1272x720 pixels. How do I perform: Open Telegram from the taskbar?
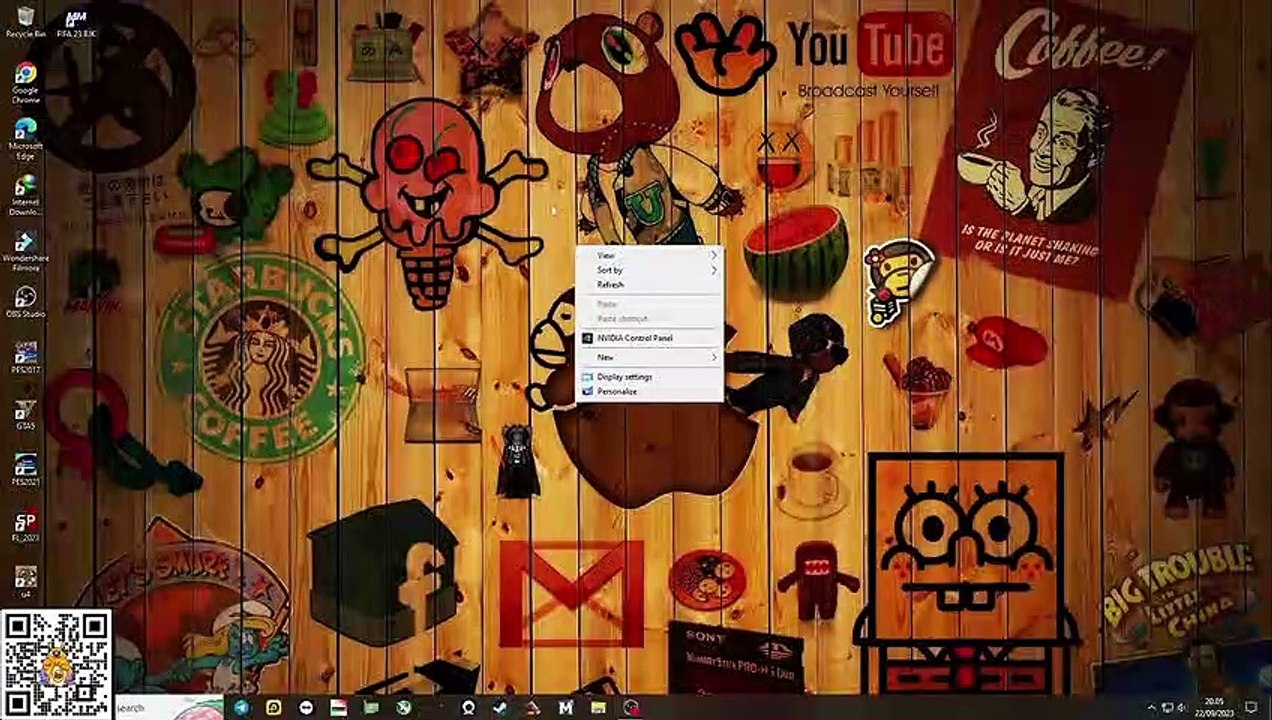(242, 707)
